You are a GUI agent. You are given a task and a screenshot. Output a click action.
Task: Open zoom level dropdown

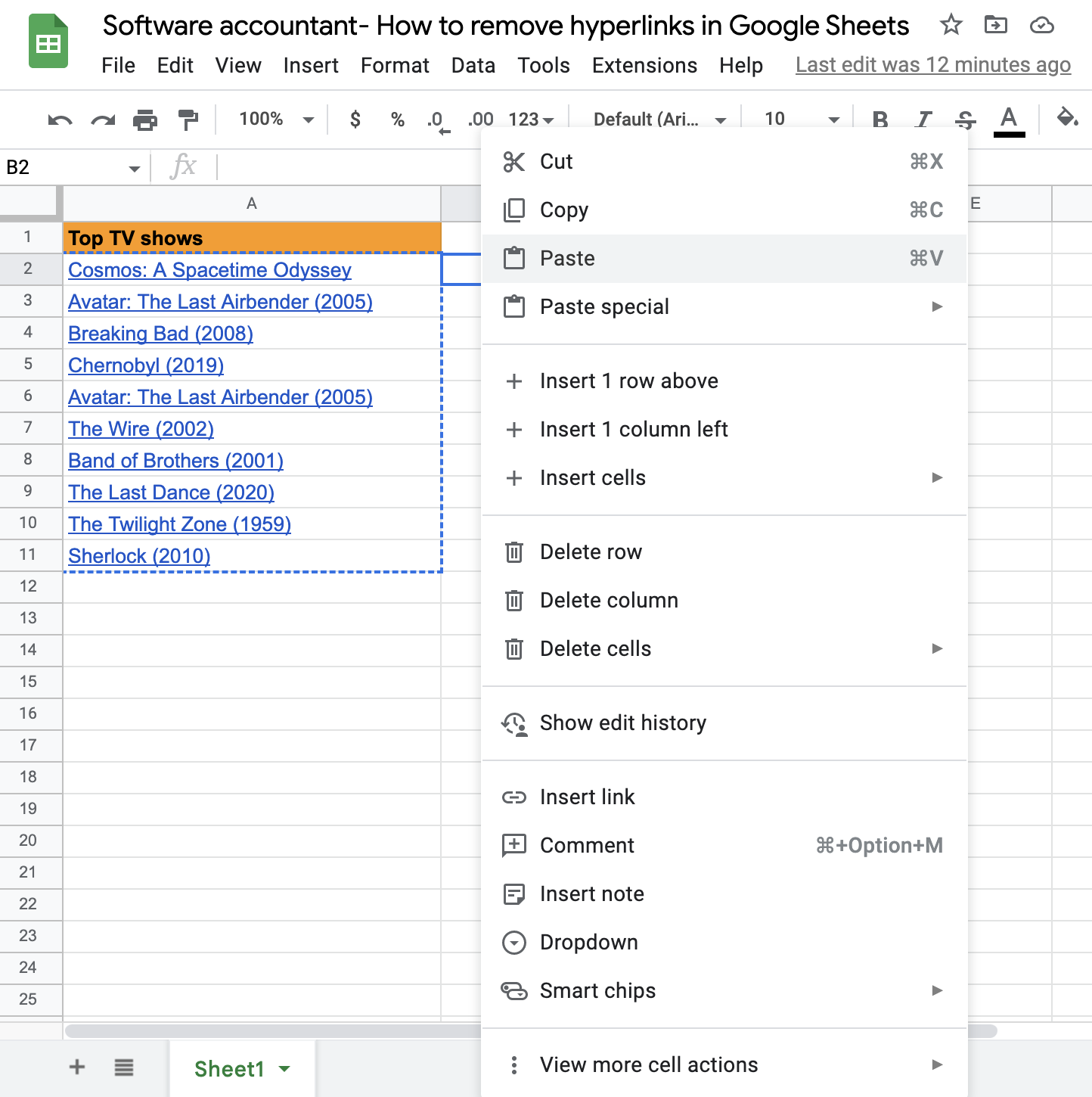(x=276, y=119)
